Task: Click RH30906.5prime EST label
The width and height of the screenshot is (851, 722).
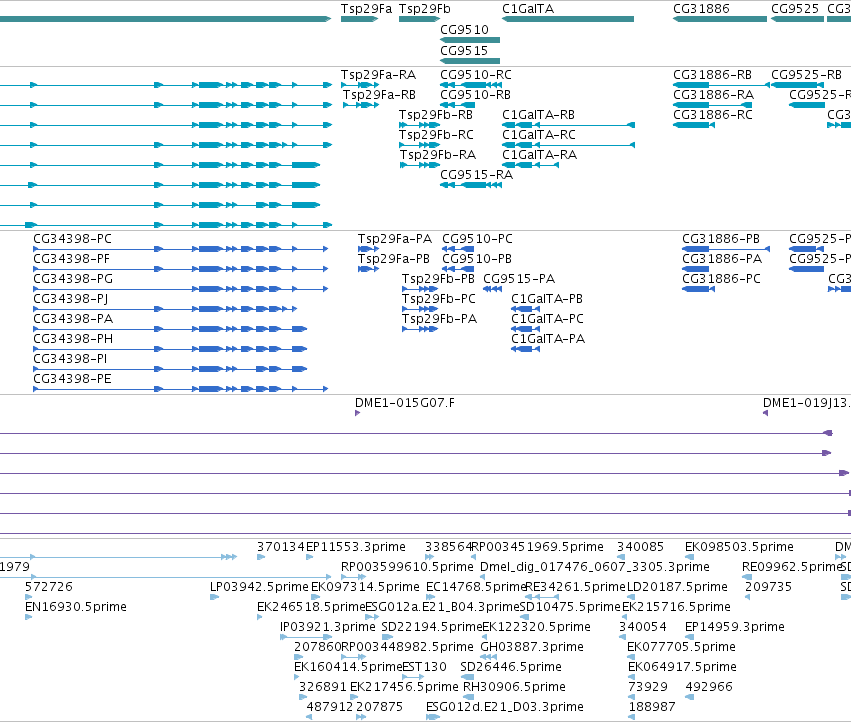Action: 514,687
